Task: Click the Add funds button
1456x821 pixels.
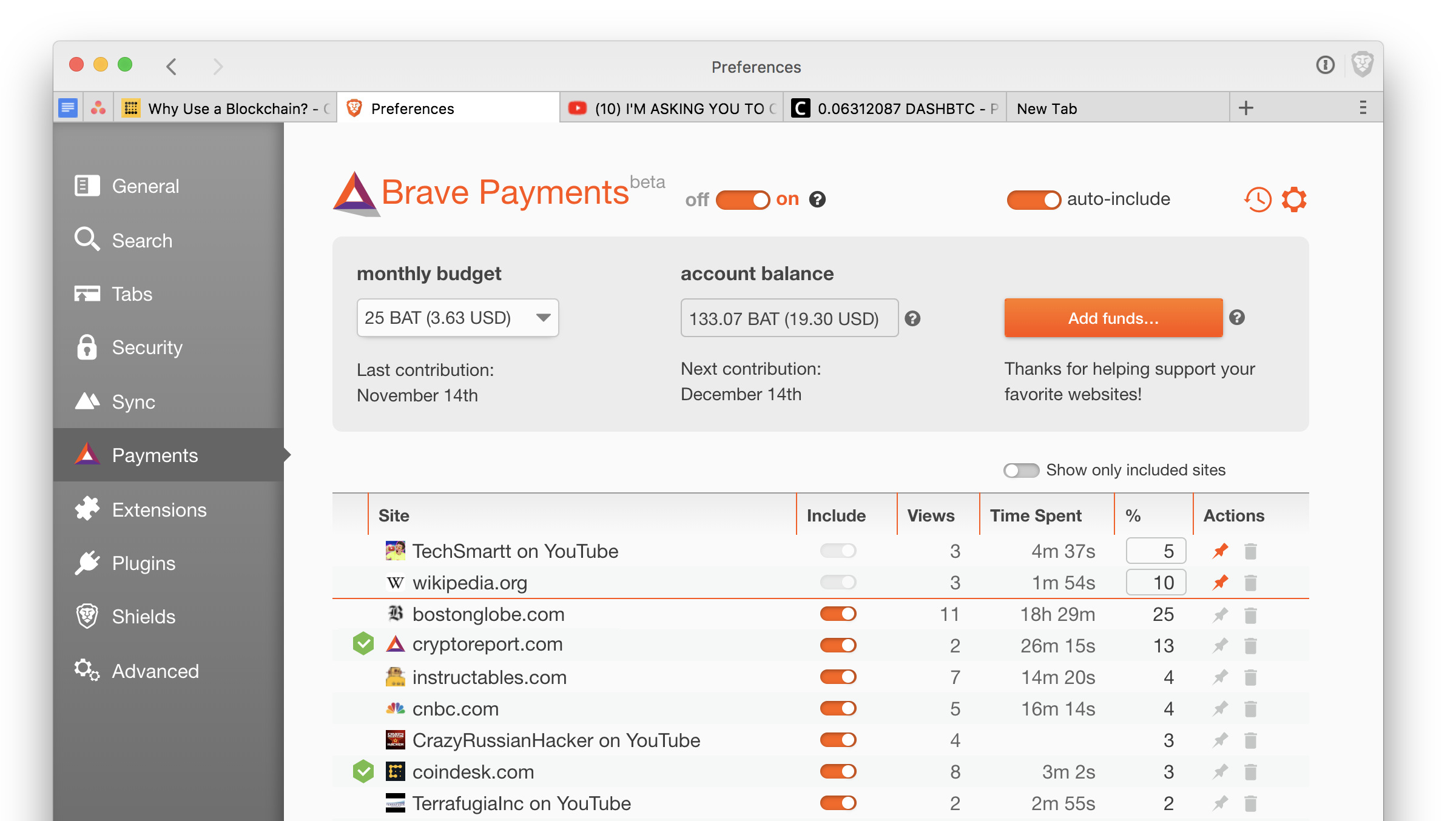Action: tap(1113, 318)
